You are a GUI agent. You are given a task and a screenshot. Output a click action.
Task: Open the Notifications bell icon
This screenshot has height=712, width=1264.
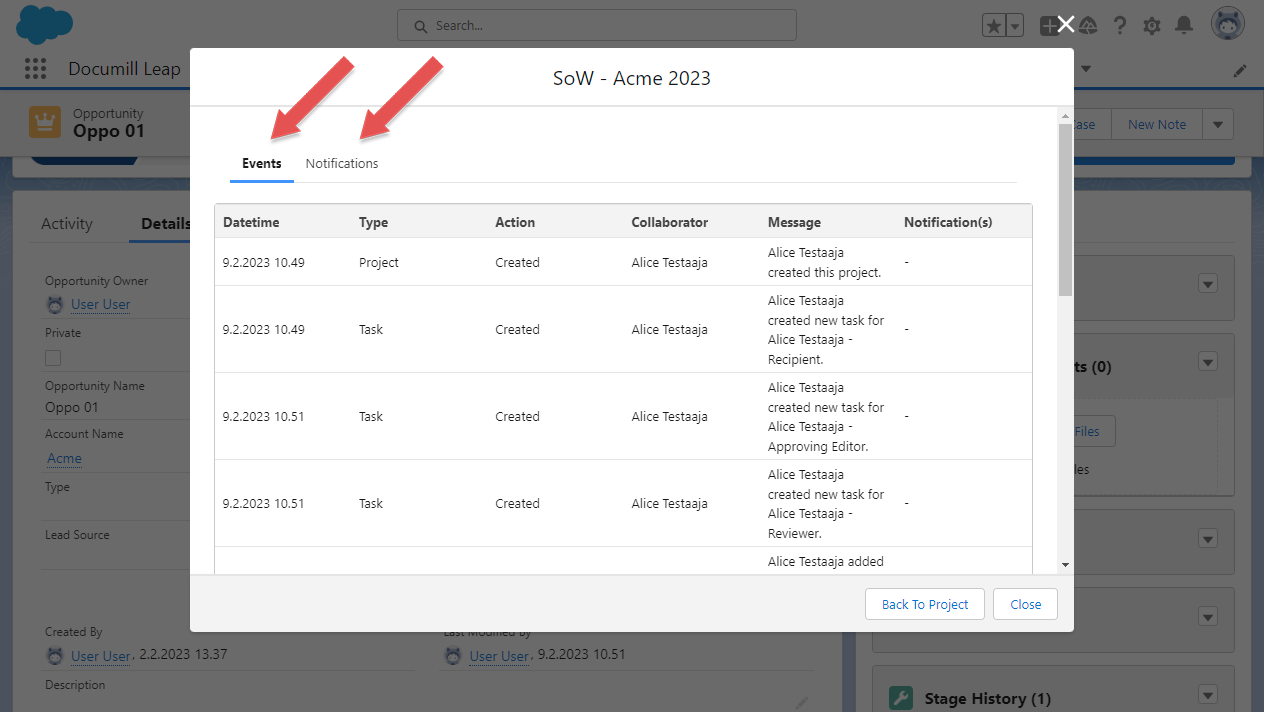click(x=1184, y=26)
